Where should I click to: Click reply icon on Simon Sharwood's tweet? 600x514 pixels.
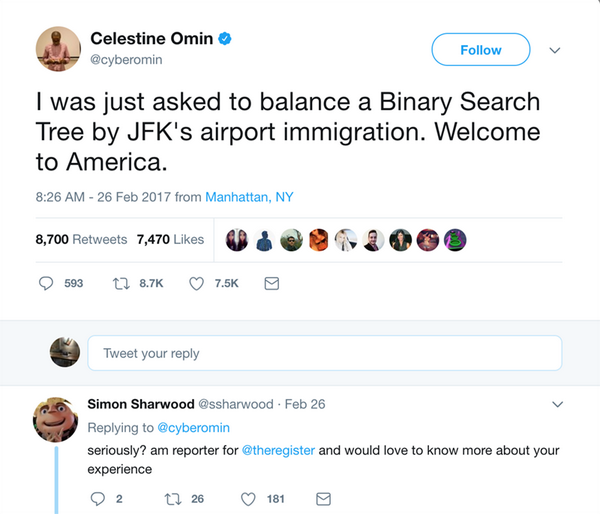98,498
